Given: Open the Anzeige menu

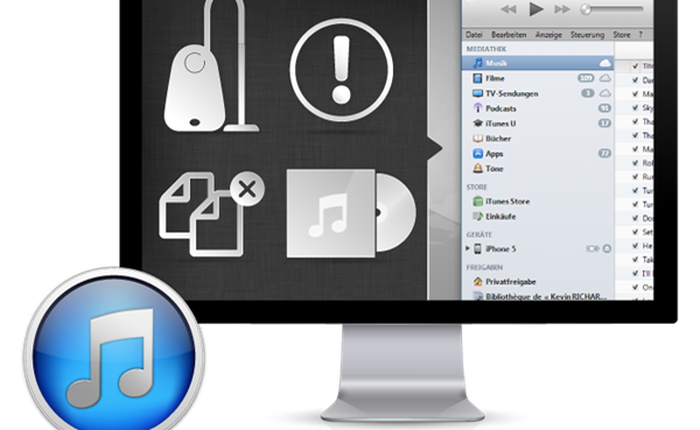Looking at the screenshot, I should 549,34.
